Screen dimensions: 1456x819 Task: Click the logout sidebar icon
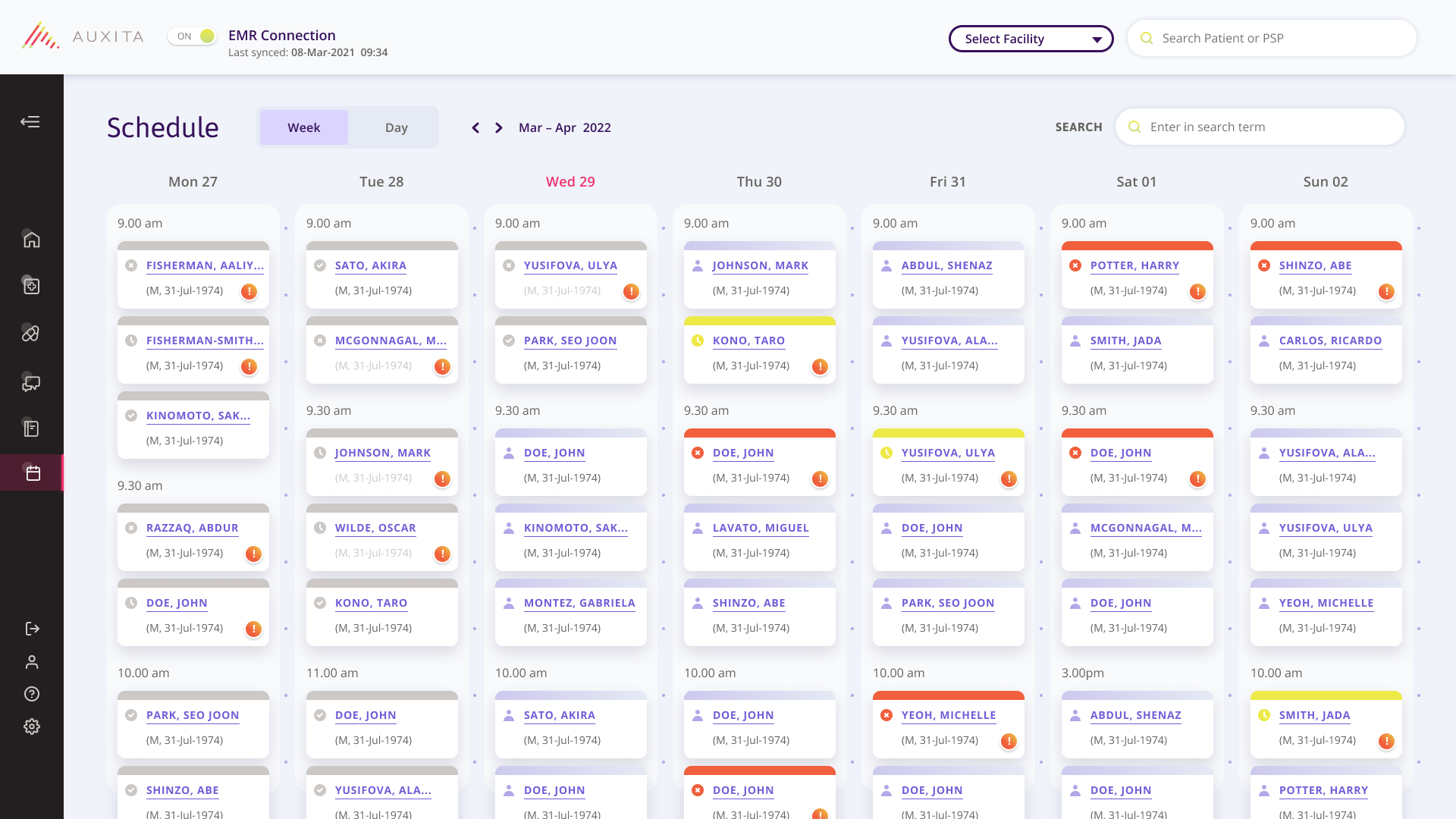coord(32,629)
